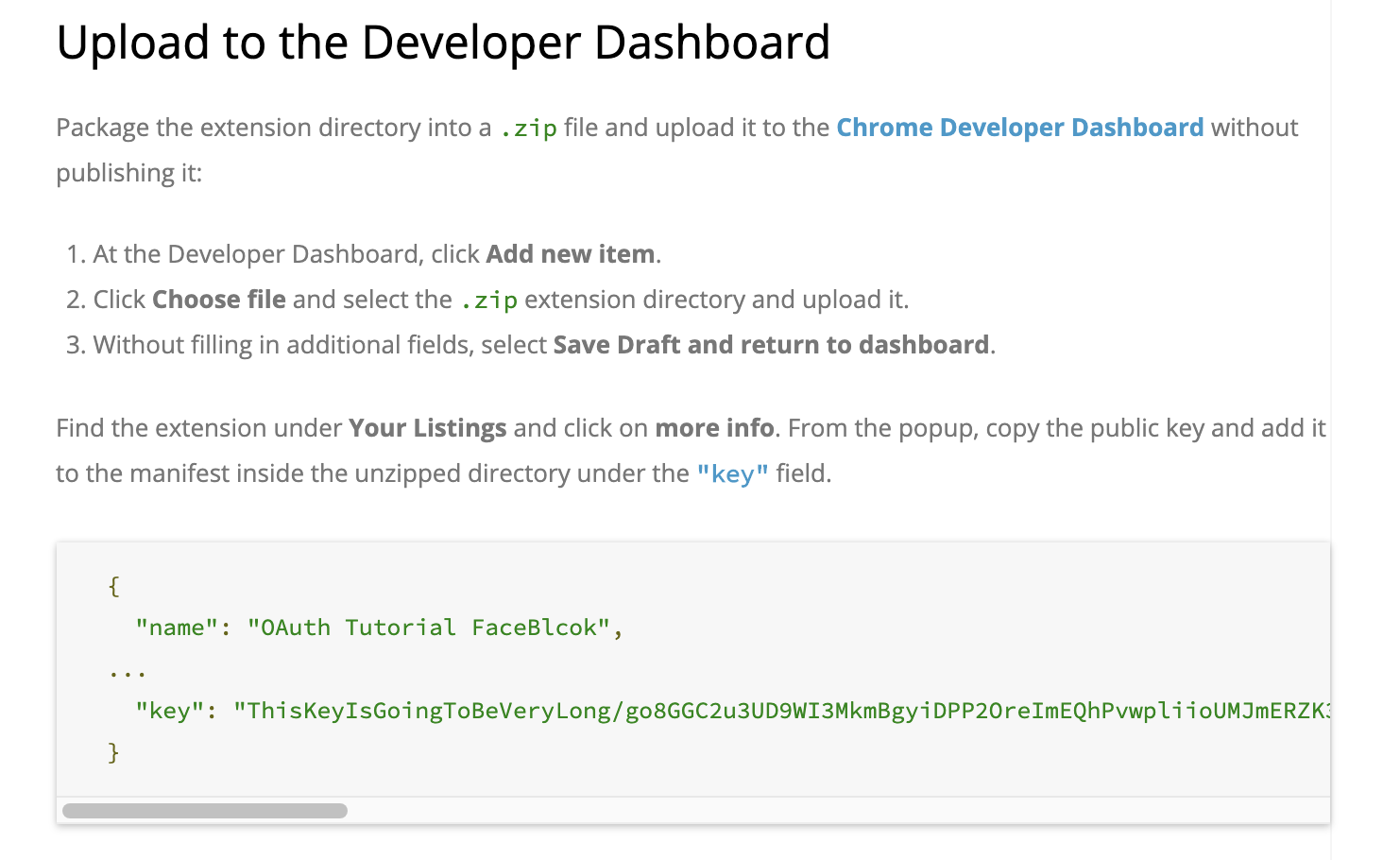Click the ellipsis line in the code block
Viewport: 1400px width, 860px height.
click(x=127, y=671)
